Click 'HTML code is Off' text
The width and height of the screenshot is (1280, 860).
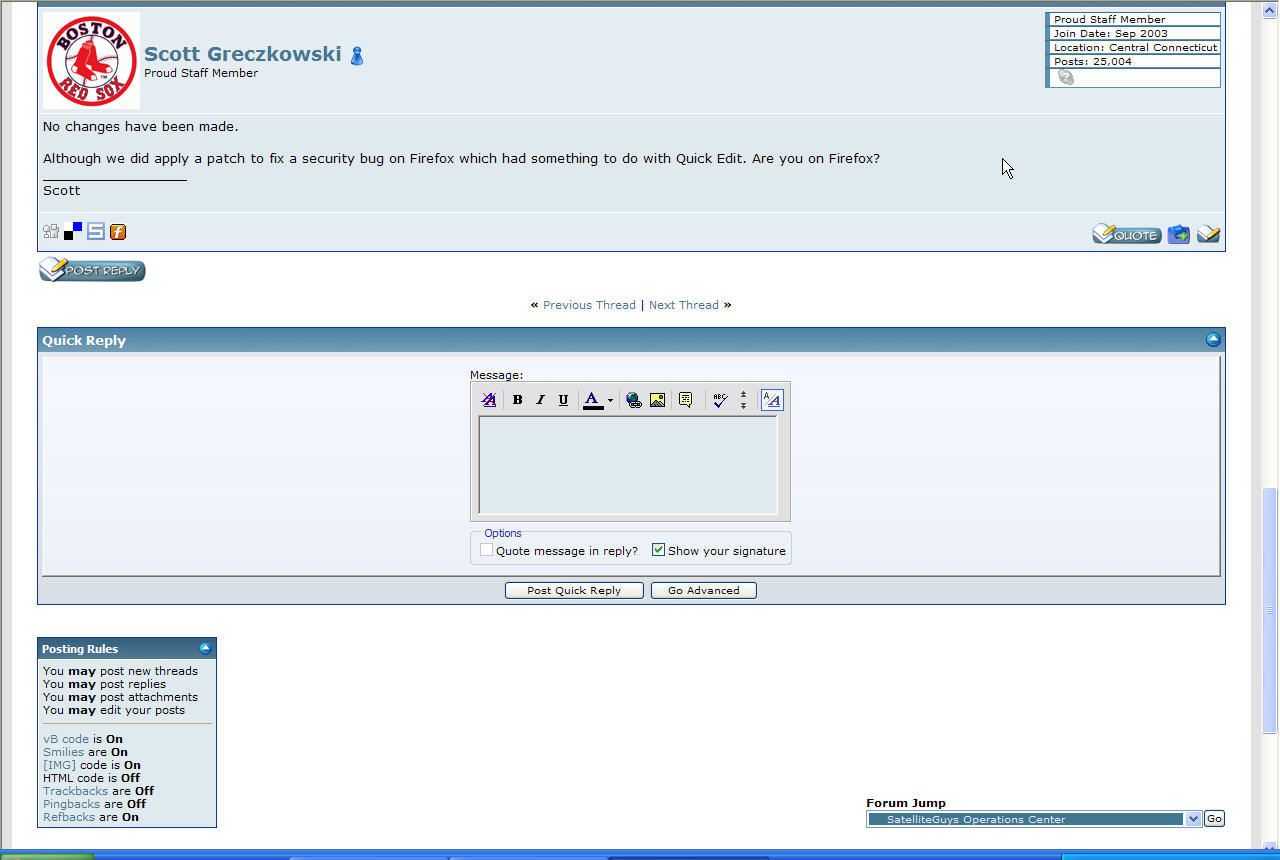[x=92, y=778]
